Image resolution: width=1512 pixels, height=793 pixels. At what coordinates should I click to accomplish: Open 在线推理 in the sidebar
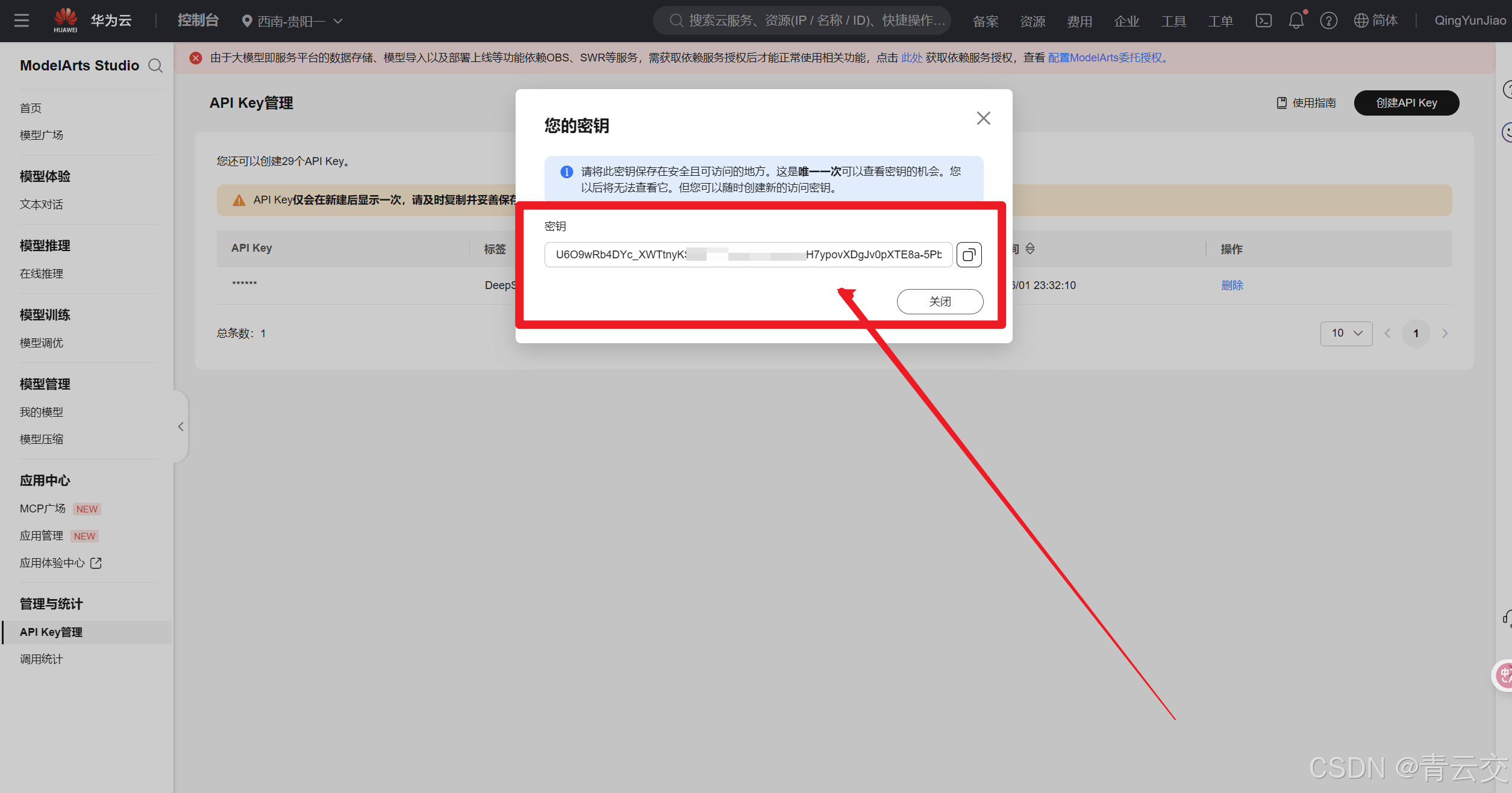coord(42,274)
